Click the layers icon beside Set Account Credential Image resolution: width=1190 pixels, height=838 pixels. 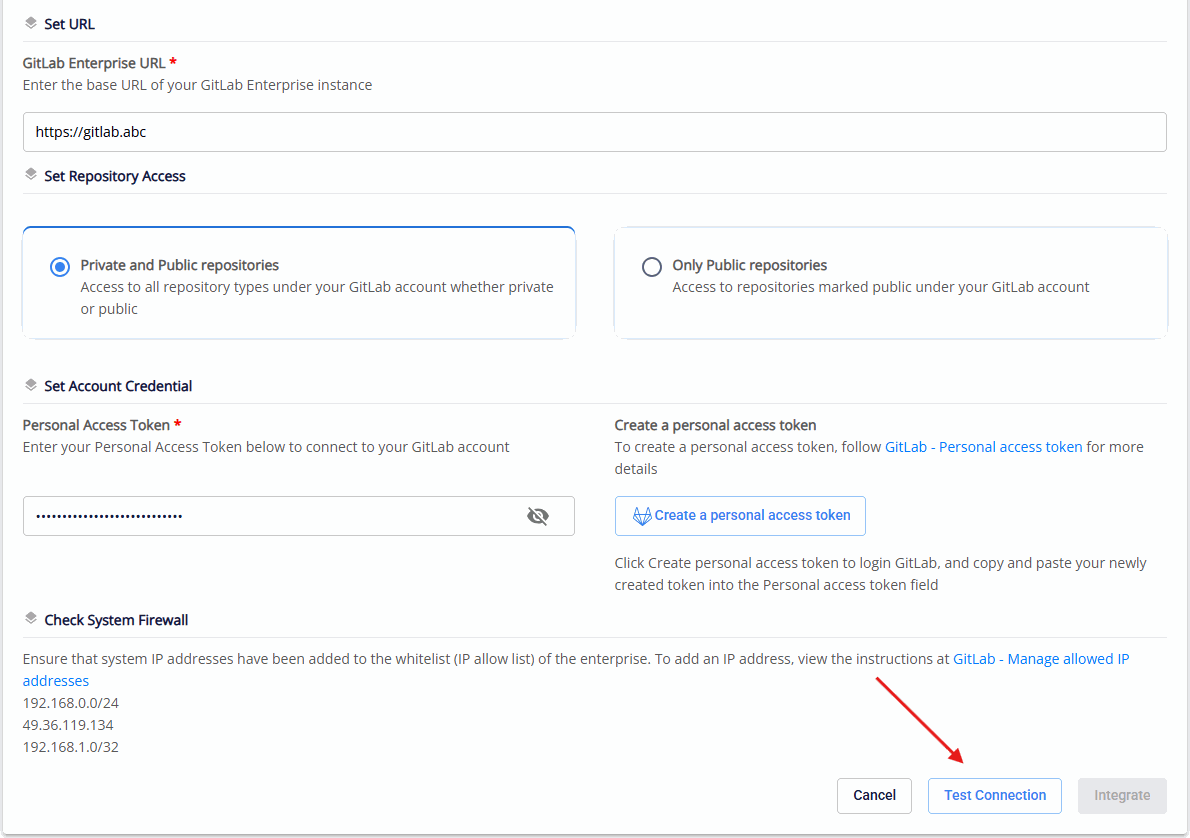(30, 385)
